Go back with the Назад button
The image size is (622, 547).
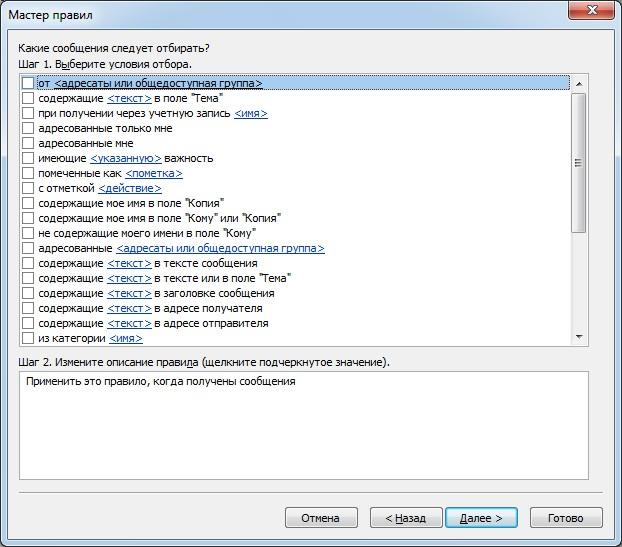(x=406, y=518)
